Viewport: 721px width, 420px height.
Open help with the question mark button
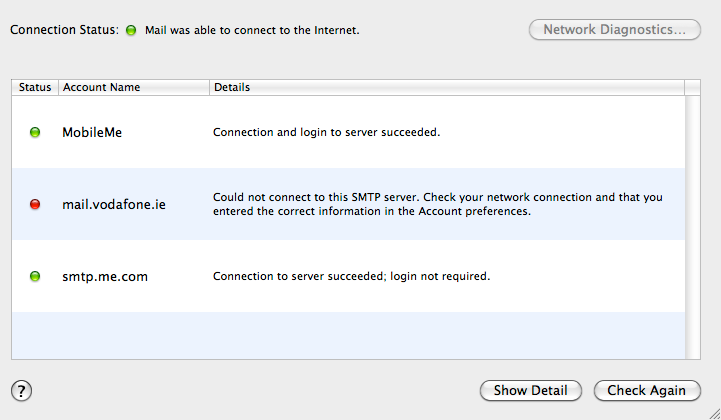pos(21,391)
